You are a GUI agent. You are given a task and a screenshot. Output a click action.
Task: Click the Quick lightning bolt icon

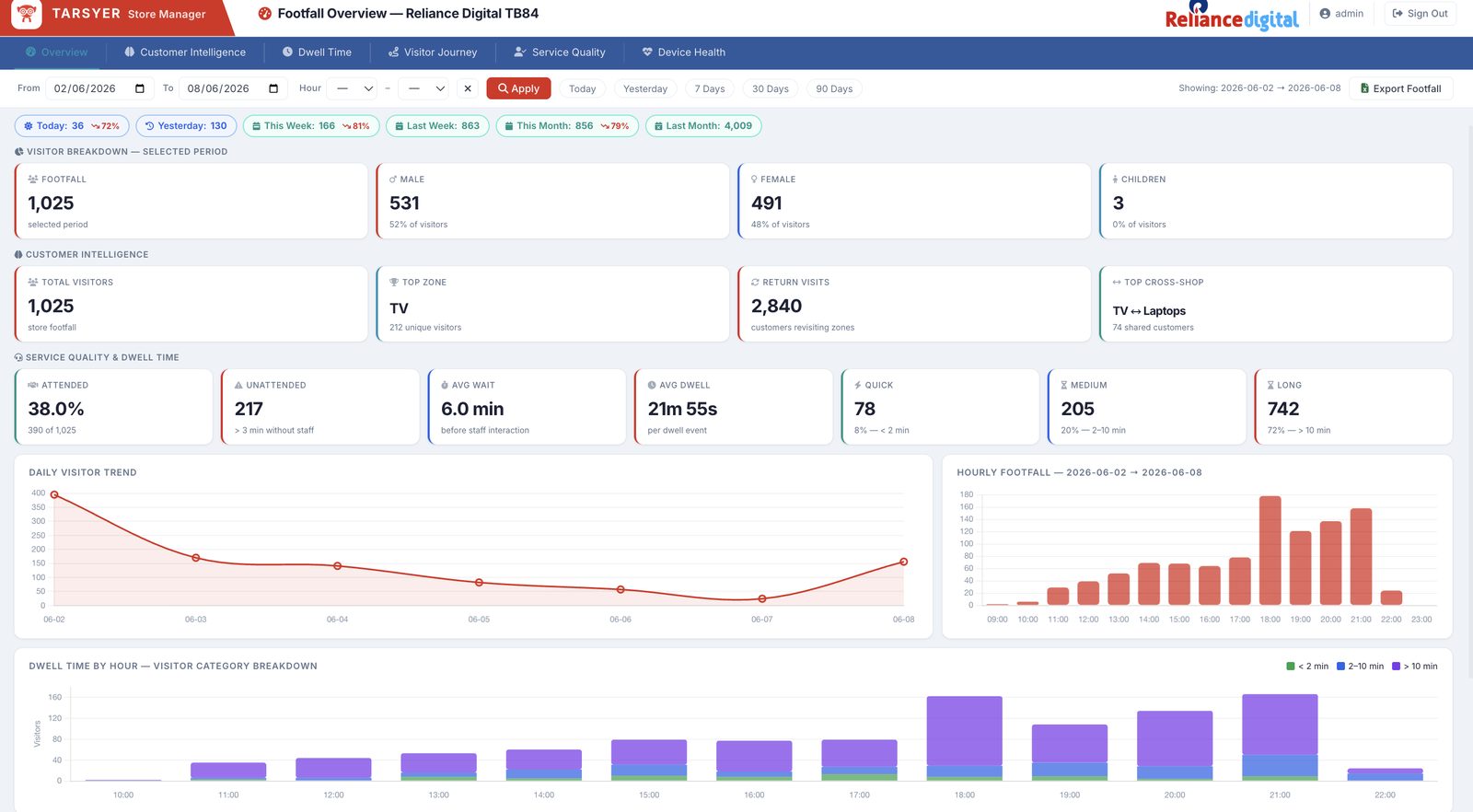858,386
